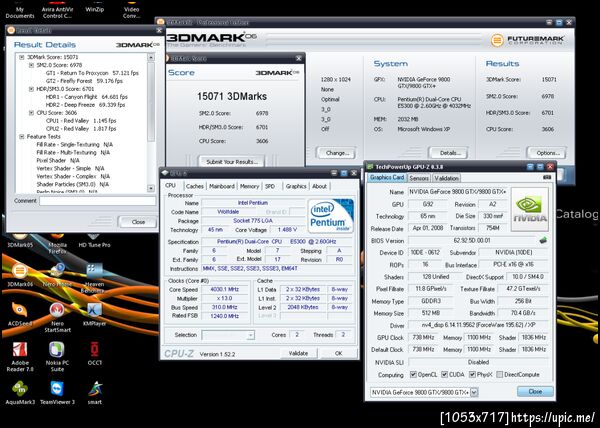Open TeamViewer 3 desktop shortcut
Viewport: 600px width, 428px height.
57,392
